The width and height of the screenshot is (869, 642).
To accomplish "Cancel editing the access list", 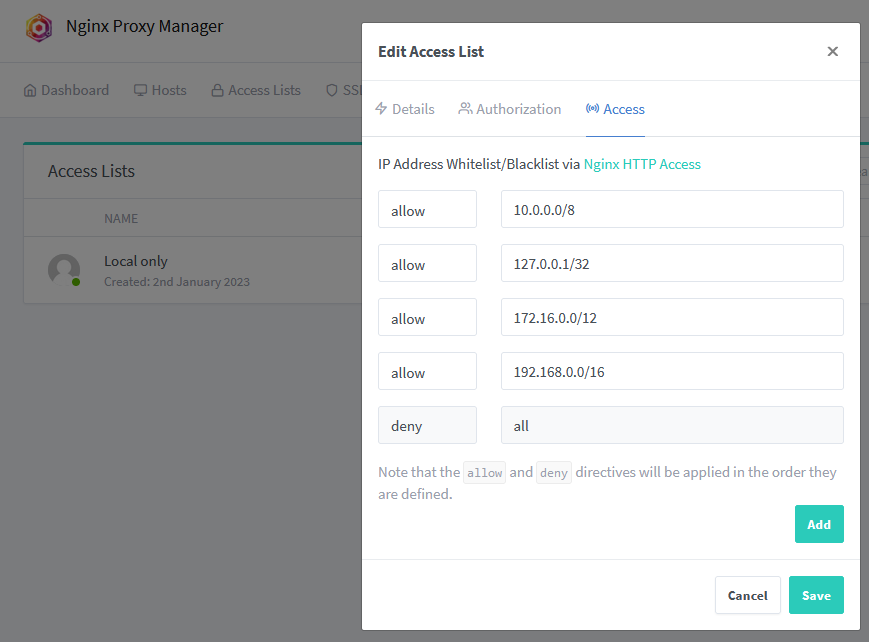I will [748, 595].
